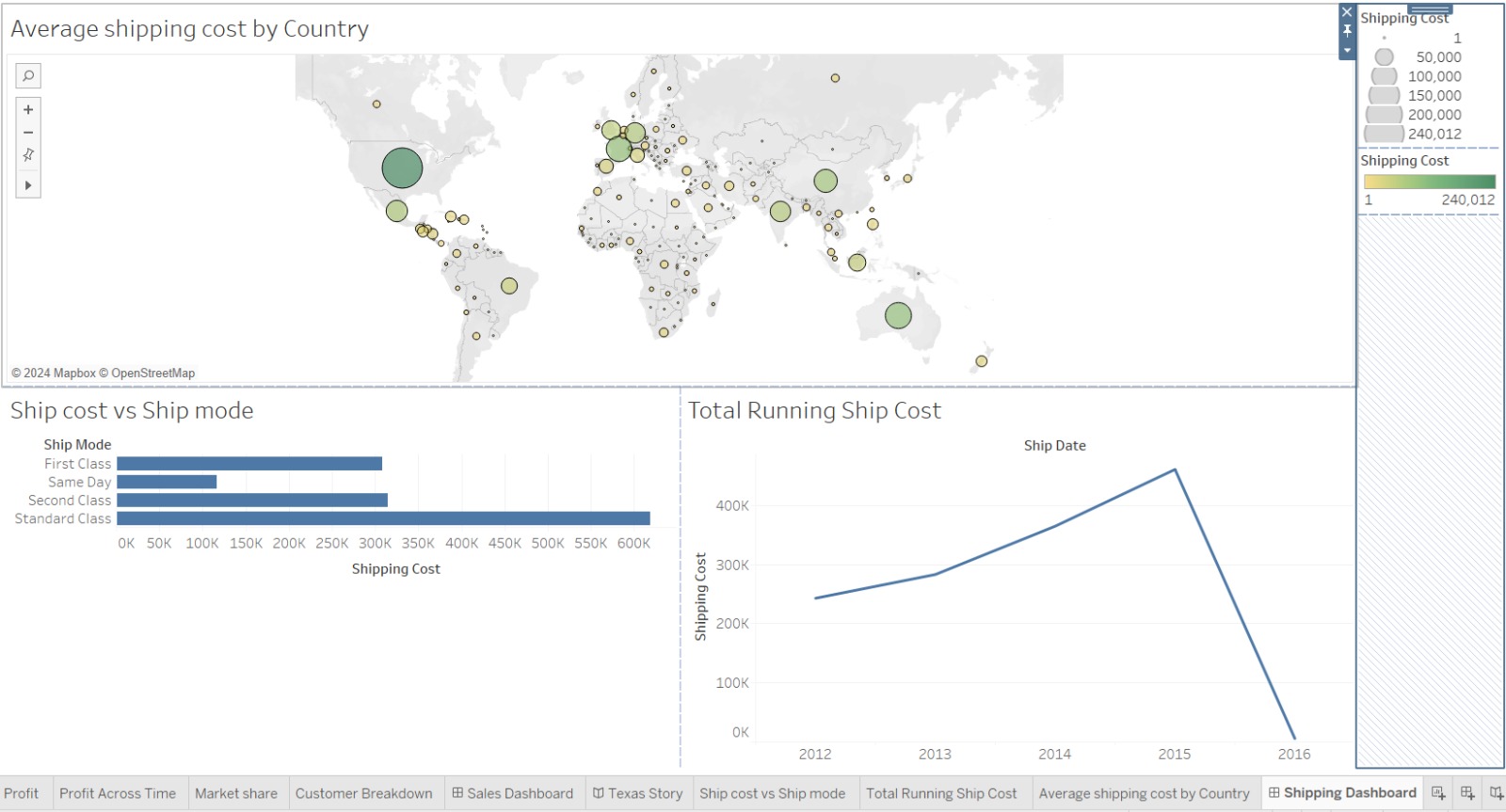This screenshot has height=812, width=1506.
Task: Open the map search tool
Action: coord(28,75)
